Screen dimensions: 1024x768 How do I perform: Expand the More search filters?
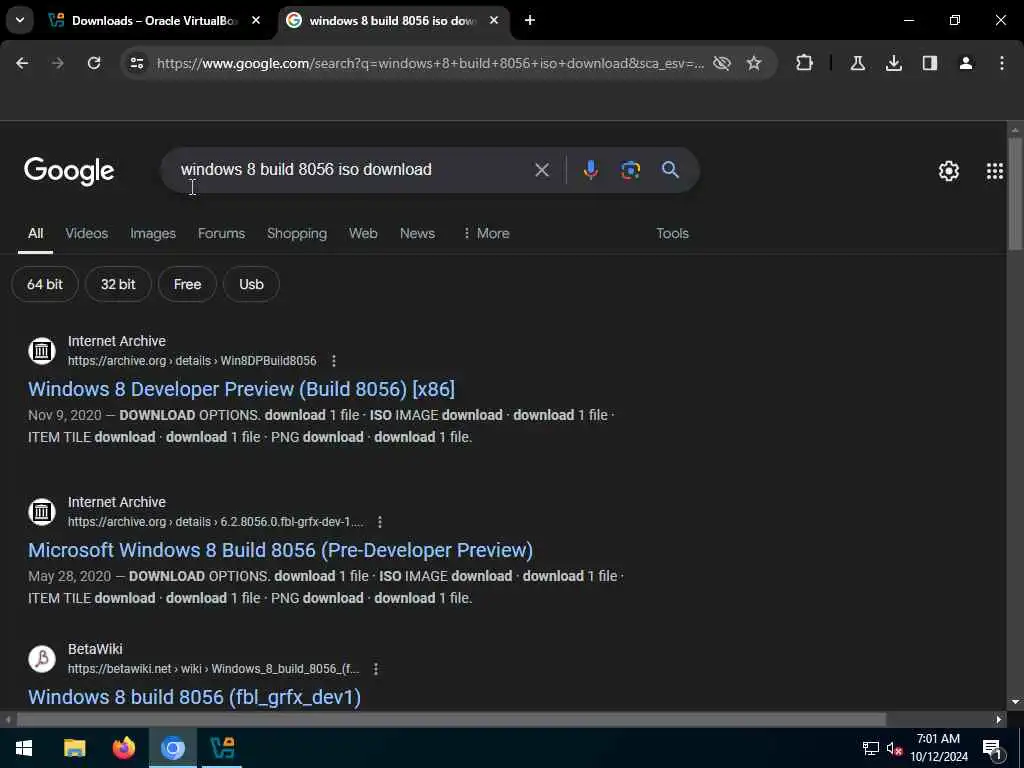click(x=486, y=234)
